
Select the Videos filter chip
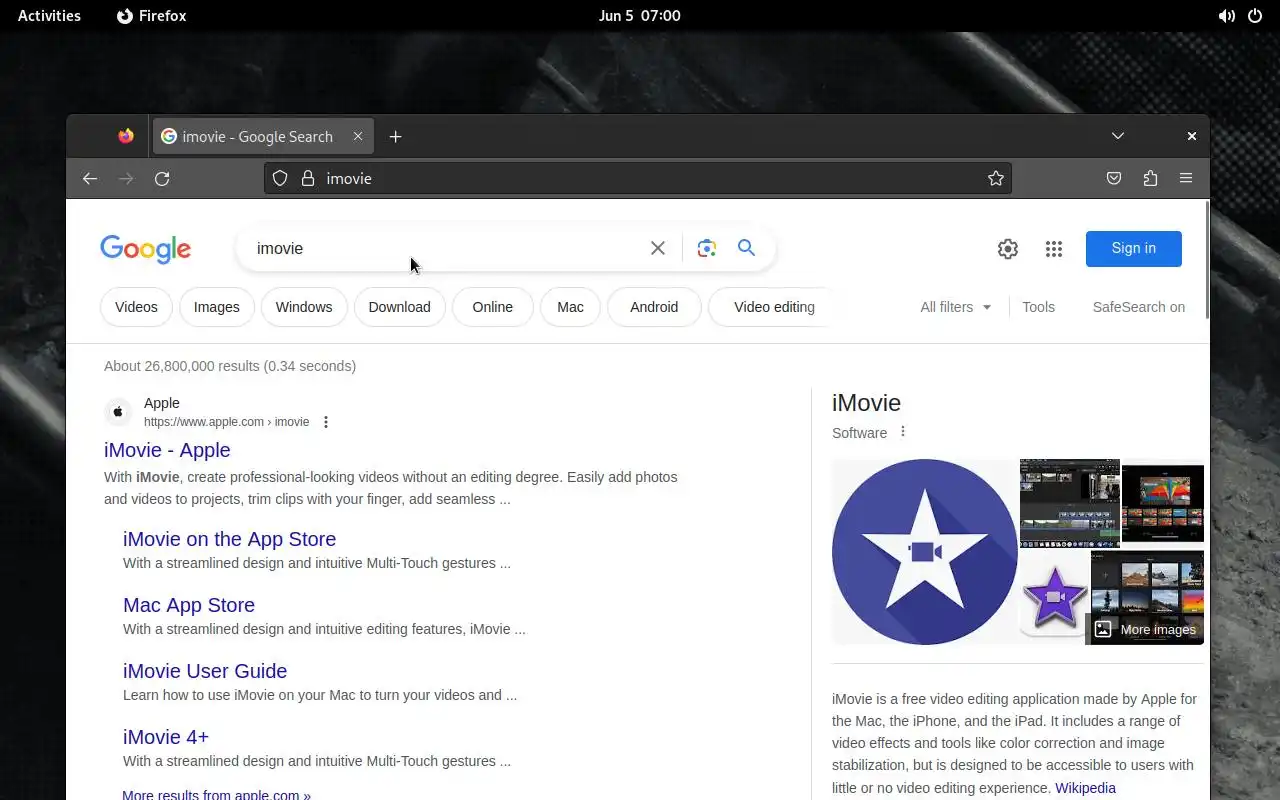(136, 307)
